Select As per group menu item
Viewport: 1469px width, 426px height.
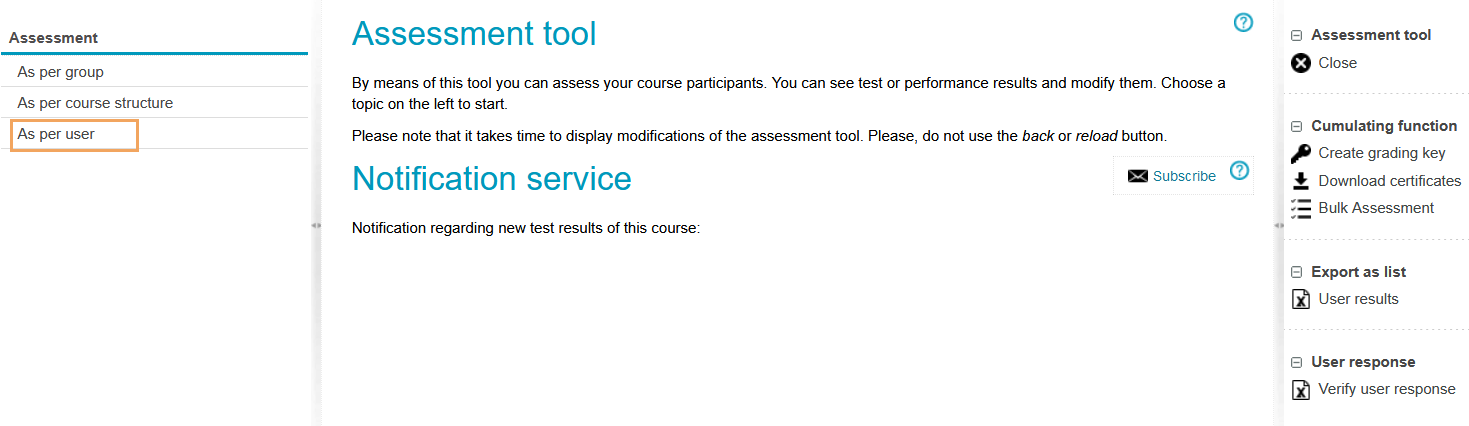[60, 72]
